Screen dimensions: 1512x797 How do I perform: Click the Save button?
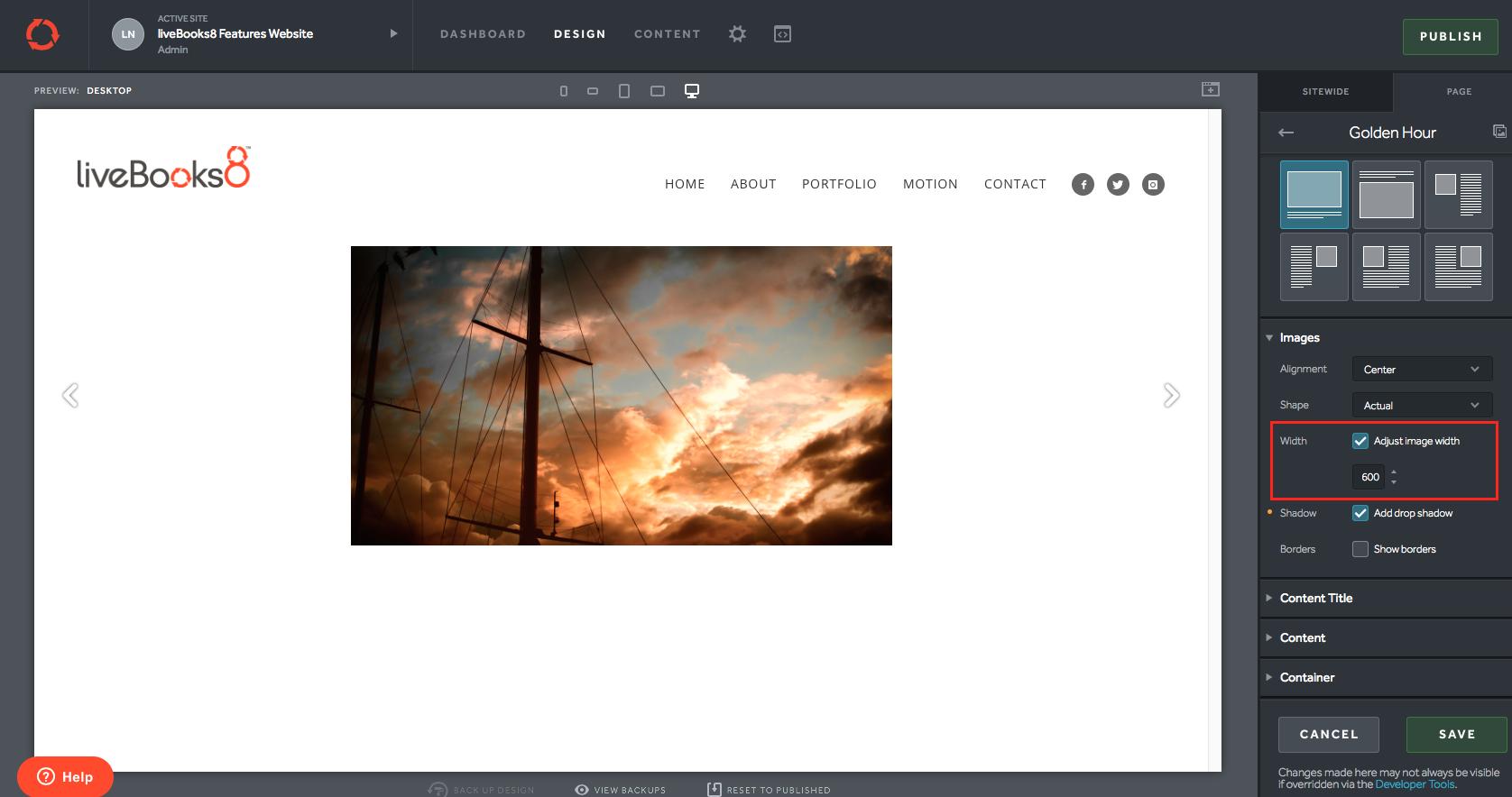pos(1456,735)
